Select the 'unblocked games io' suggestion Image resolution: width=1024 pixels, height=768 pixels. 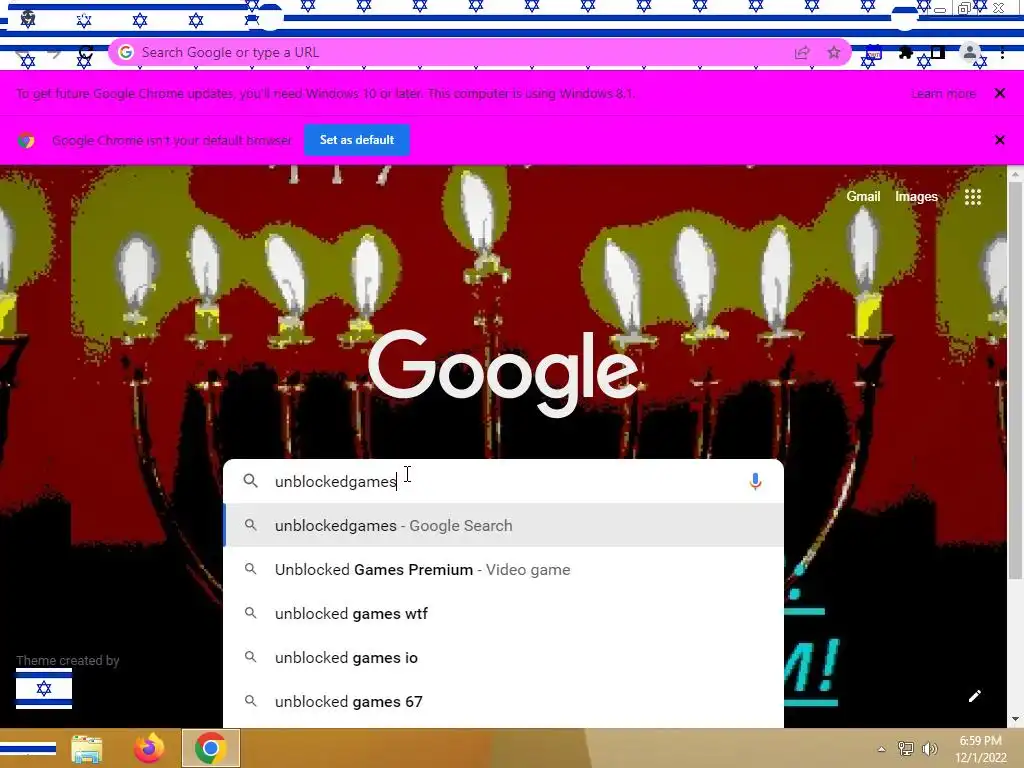click(x=503, y=657)
